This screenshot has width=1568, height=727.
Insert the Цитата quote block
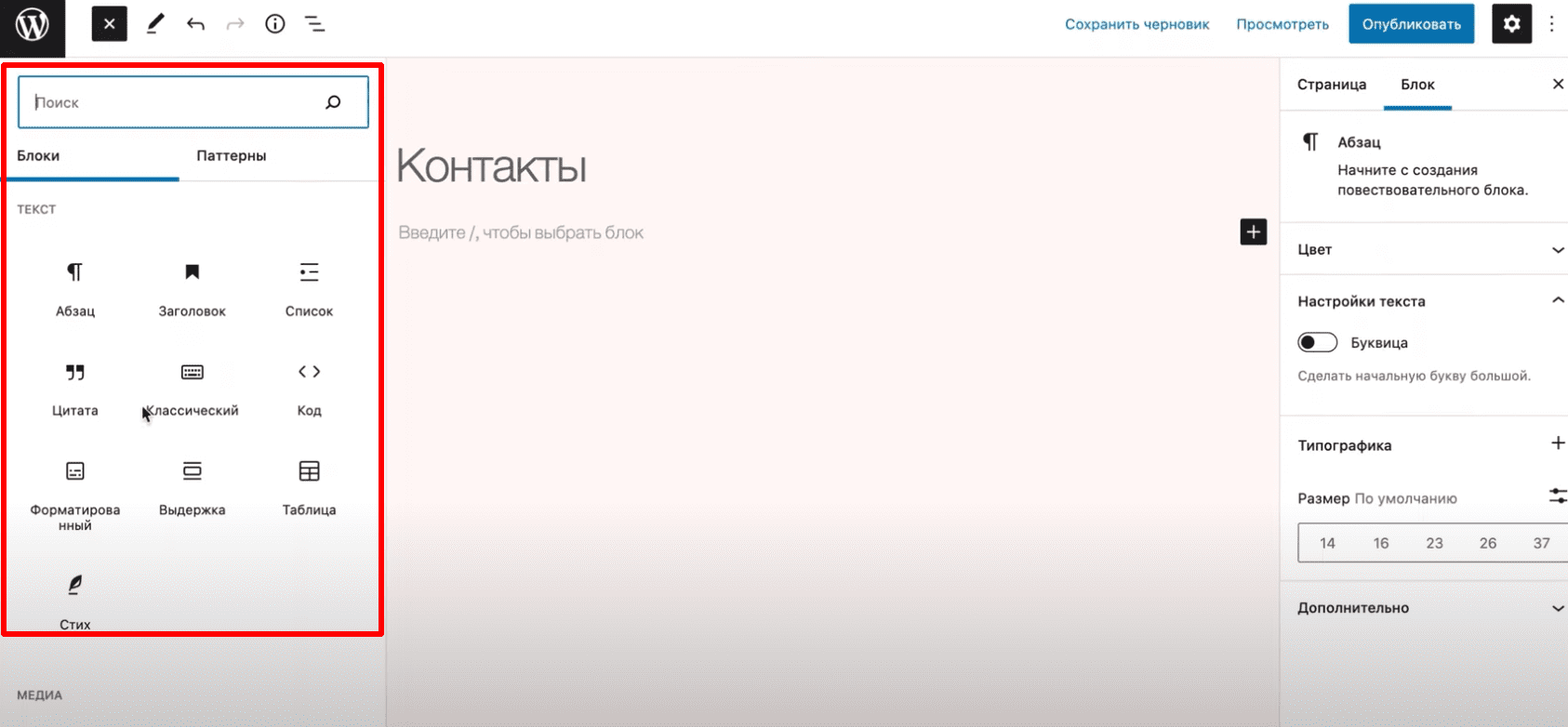[x=75, y=389]
